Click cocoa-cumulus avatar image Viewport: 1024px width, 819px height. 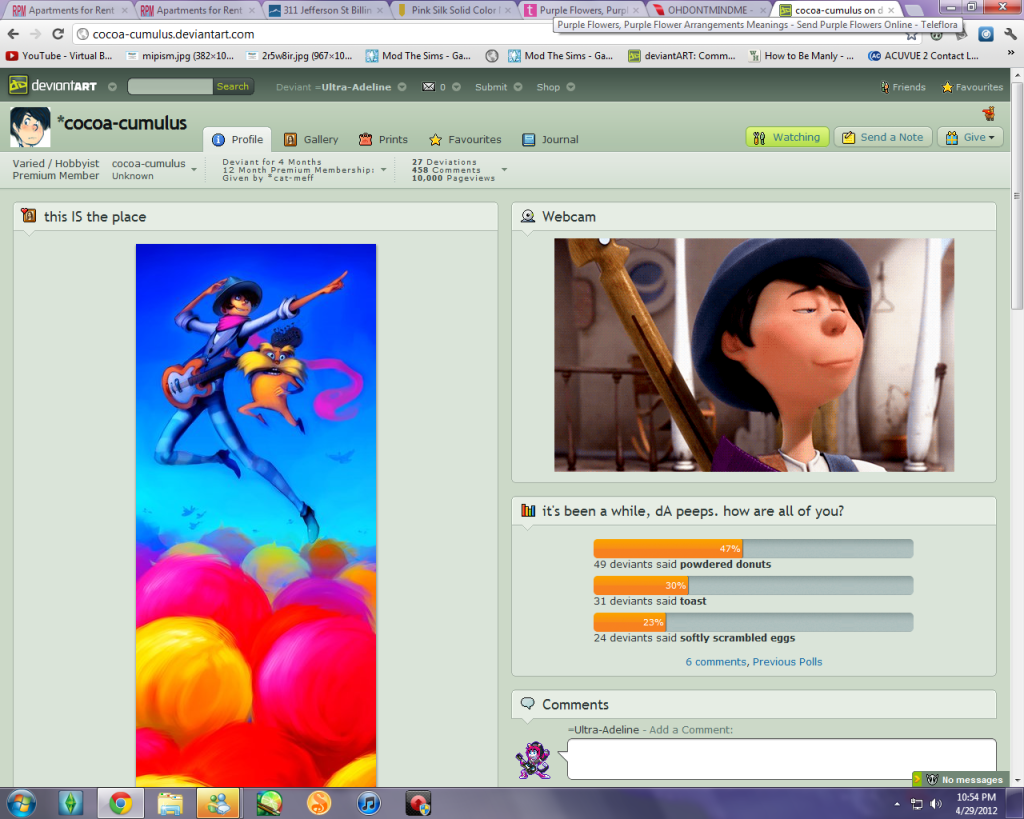point(30,127)
